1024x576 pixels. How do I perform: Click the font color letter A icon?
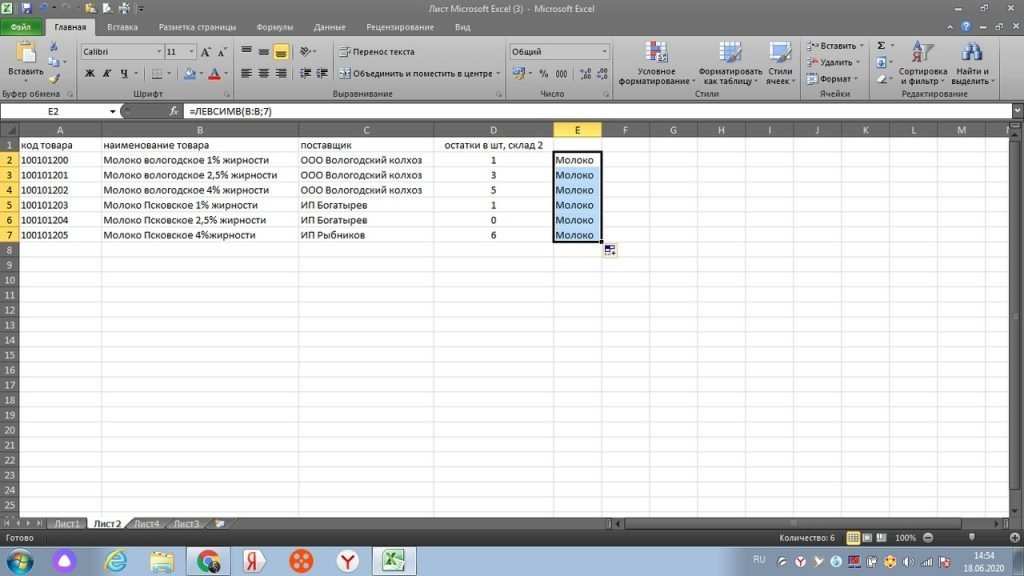[214, 74]
